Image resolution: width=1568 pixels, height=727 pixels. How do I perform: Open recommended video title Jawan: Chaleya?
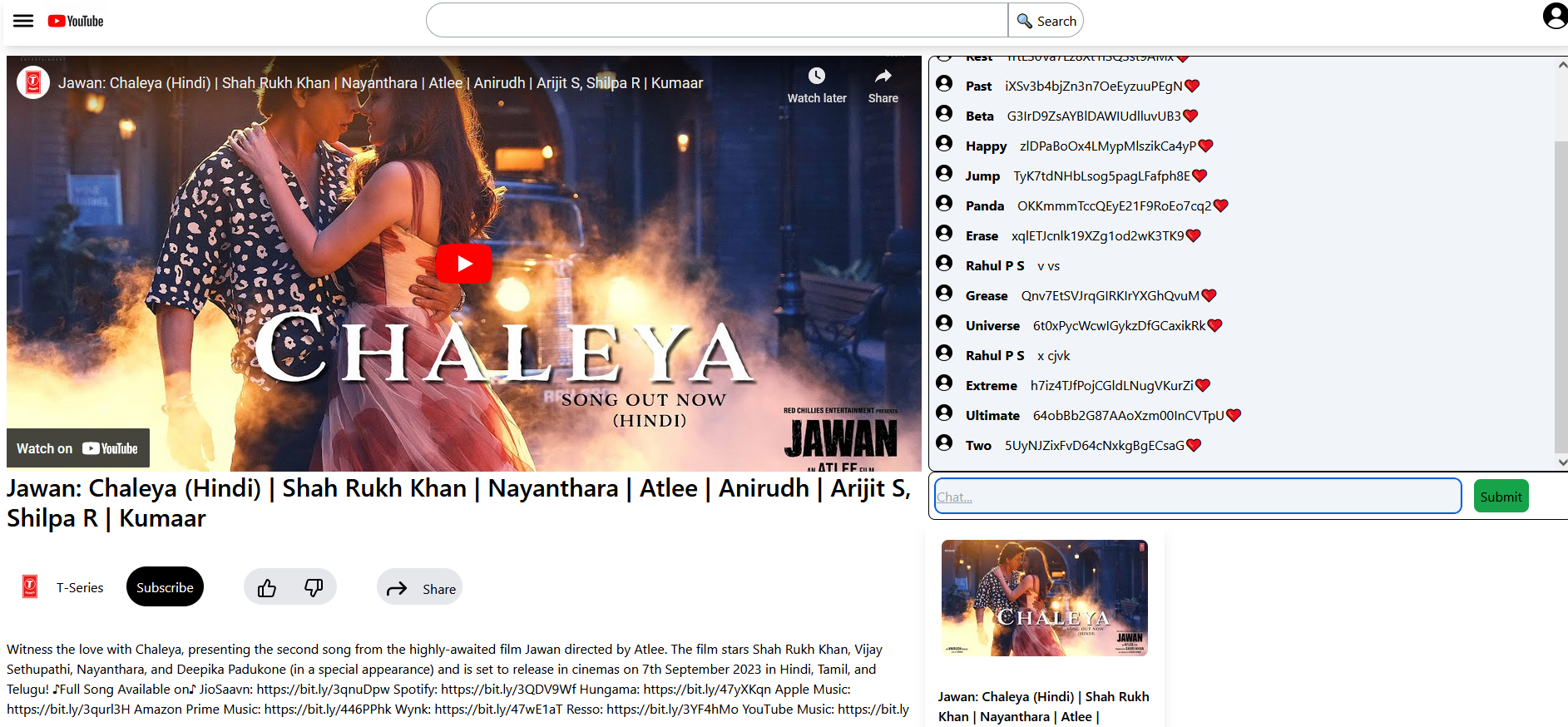pyautogui.click(x=1043, y=706)
